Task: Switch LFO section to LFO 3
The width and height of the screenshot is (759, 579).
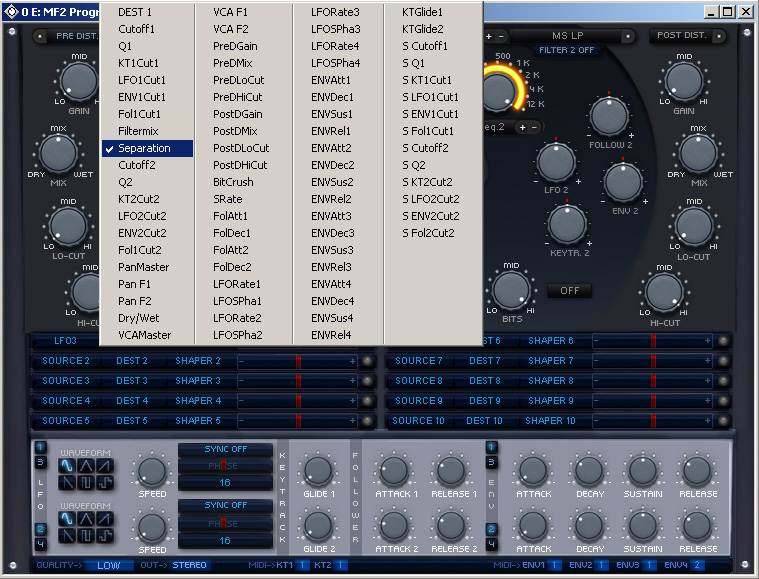Action: click(40, 462)
